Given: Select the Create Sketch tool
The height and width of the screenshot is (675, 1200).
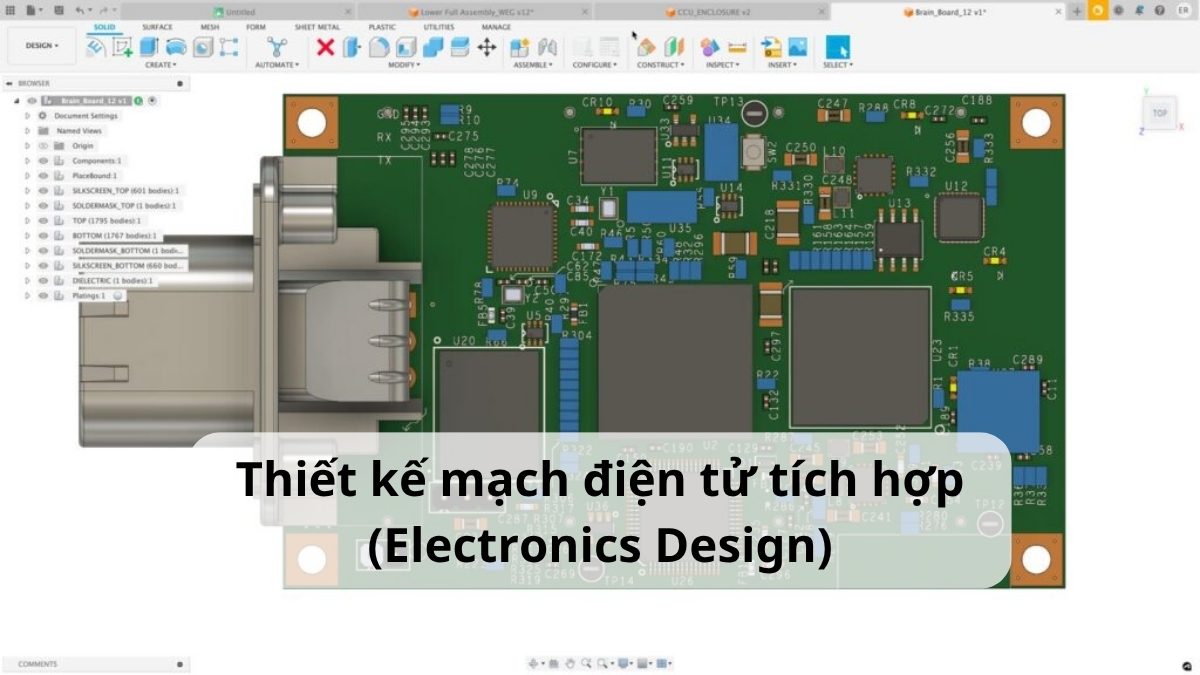Looking at the screenshot, I should pos(123,46).
